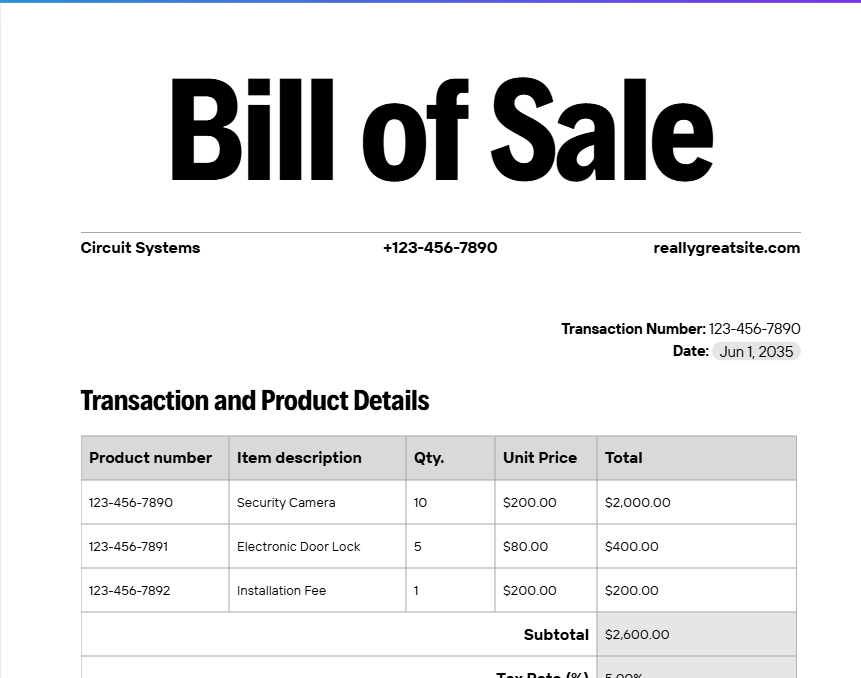This screenshot has width=861, height=678.
Task: Select the Qty. column header cell
Action: point(450,458)
